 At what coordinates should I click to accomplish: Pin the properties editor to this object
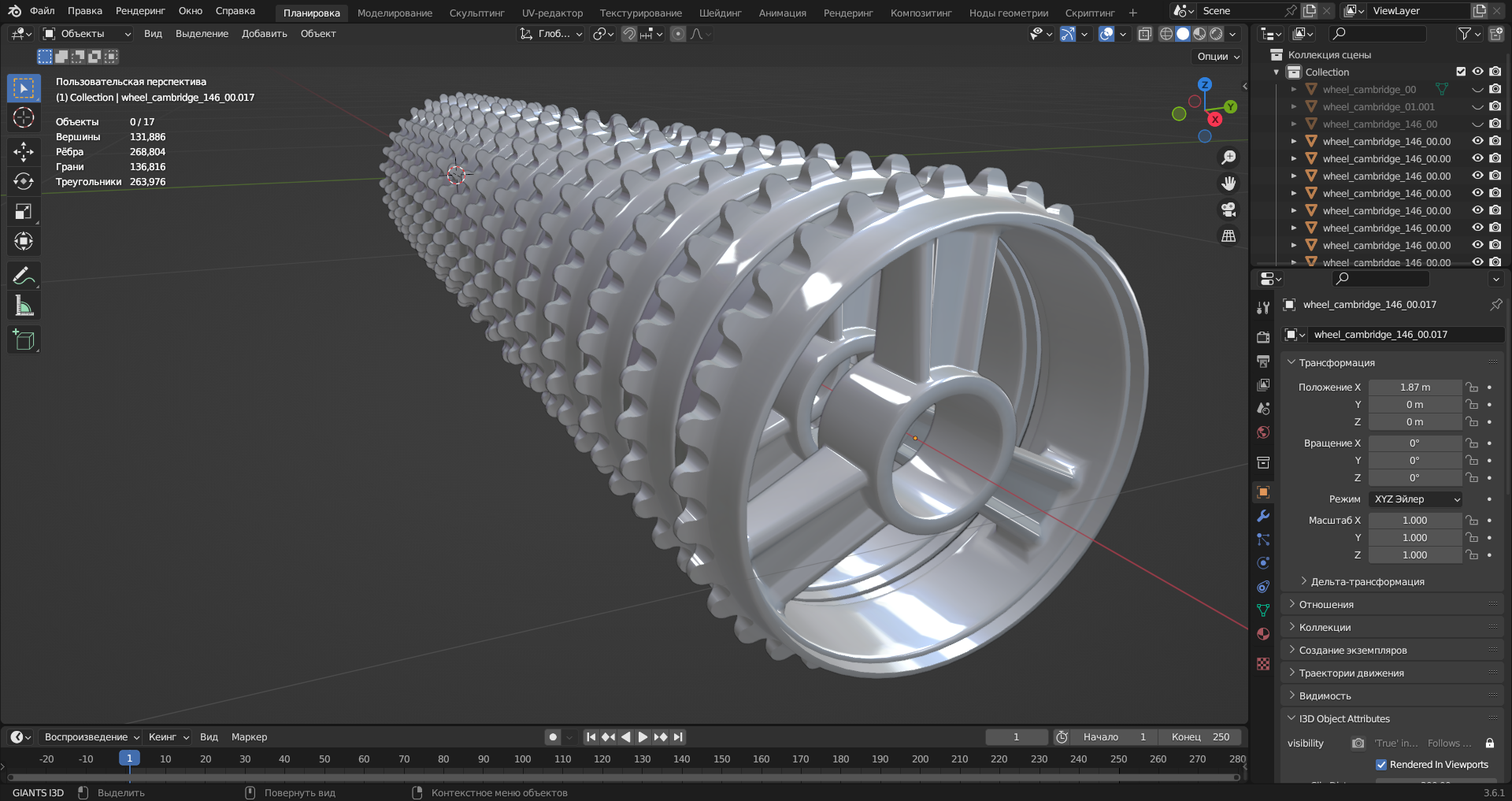coord(1495,304)
